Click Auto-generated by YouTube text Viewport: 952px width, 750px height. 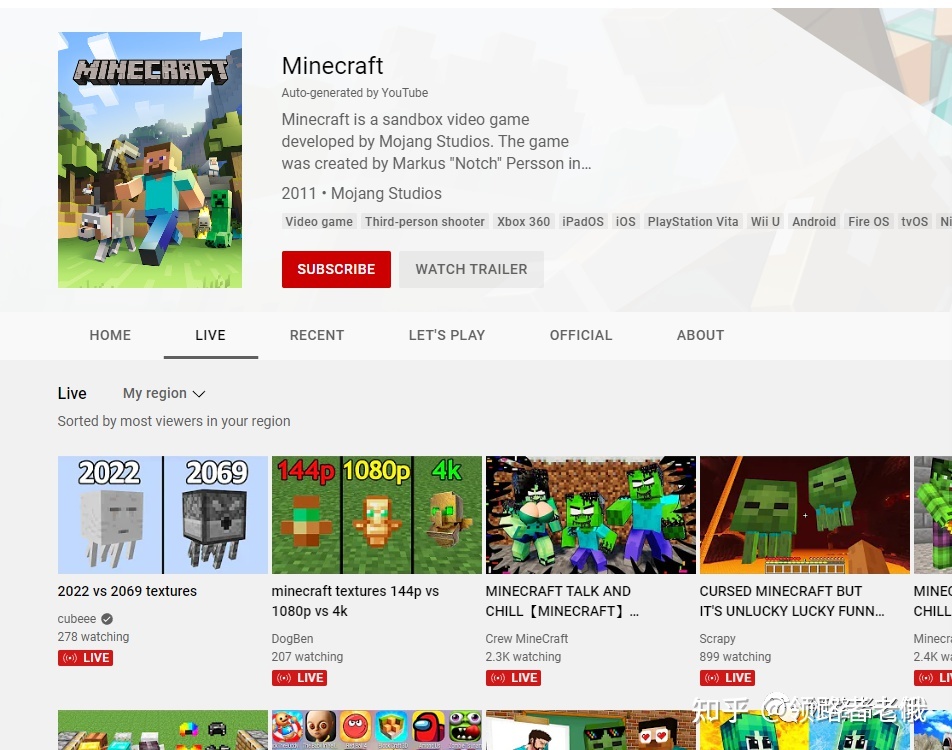point(355,93)
